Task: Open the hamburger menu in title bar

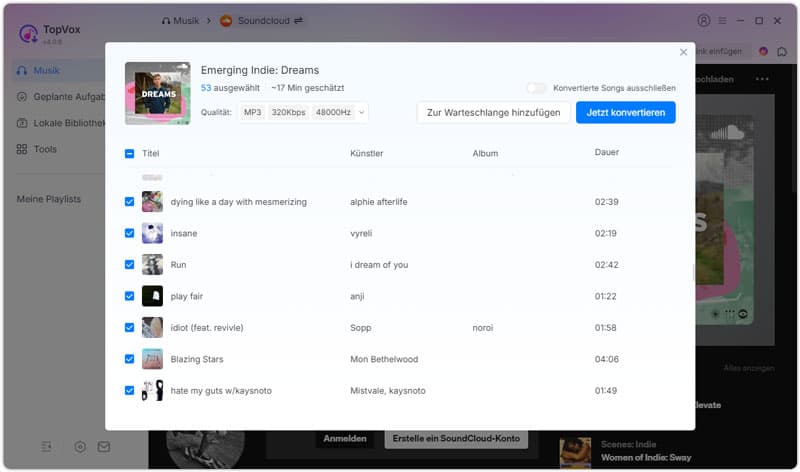Action: point(722,20)
